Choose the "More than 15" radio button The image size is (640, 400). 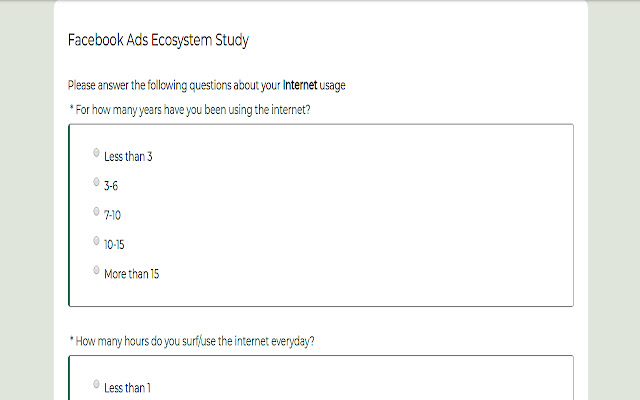[x=97, y=270]
